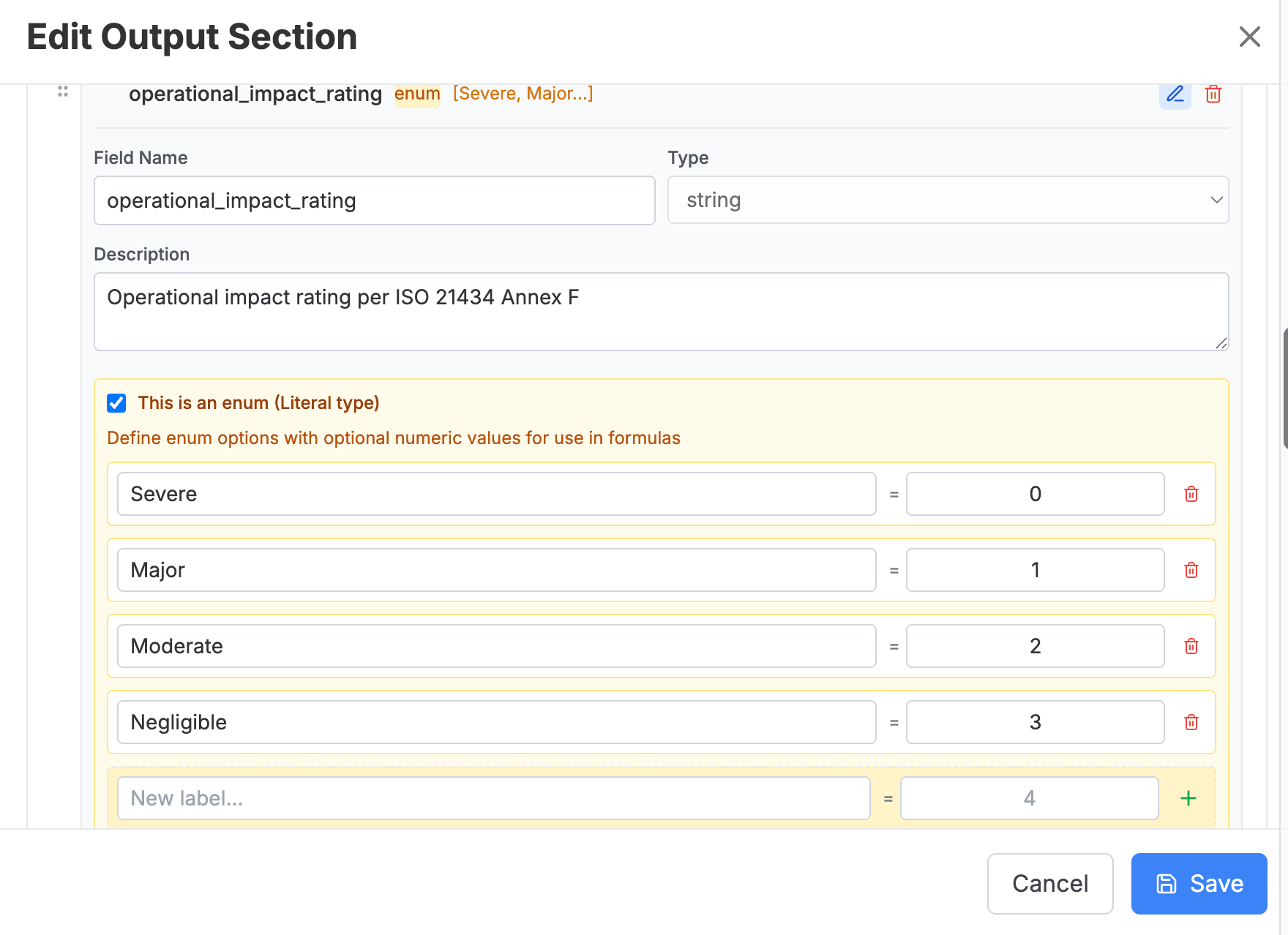This screenshot has width=1288, height=935.
Task: Edit the Negligible numeric value 3
Action: pos(1034,723)
